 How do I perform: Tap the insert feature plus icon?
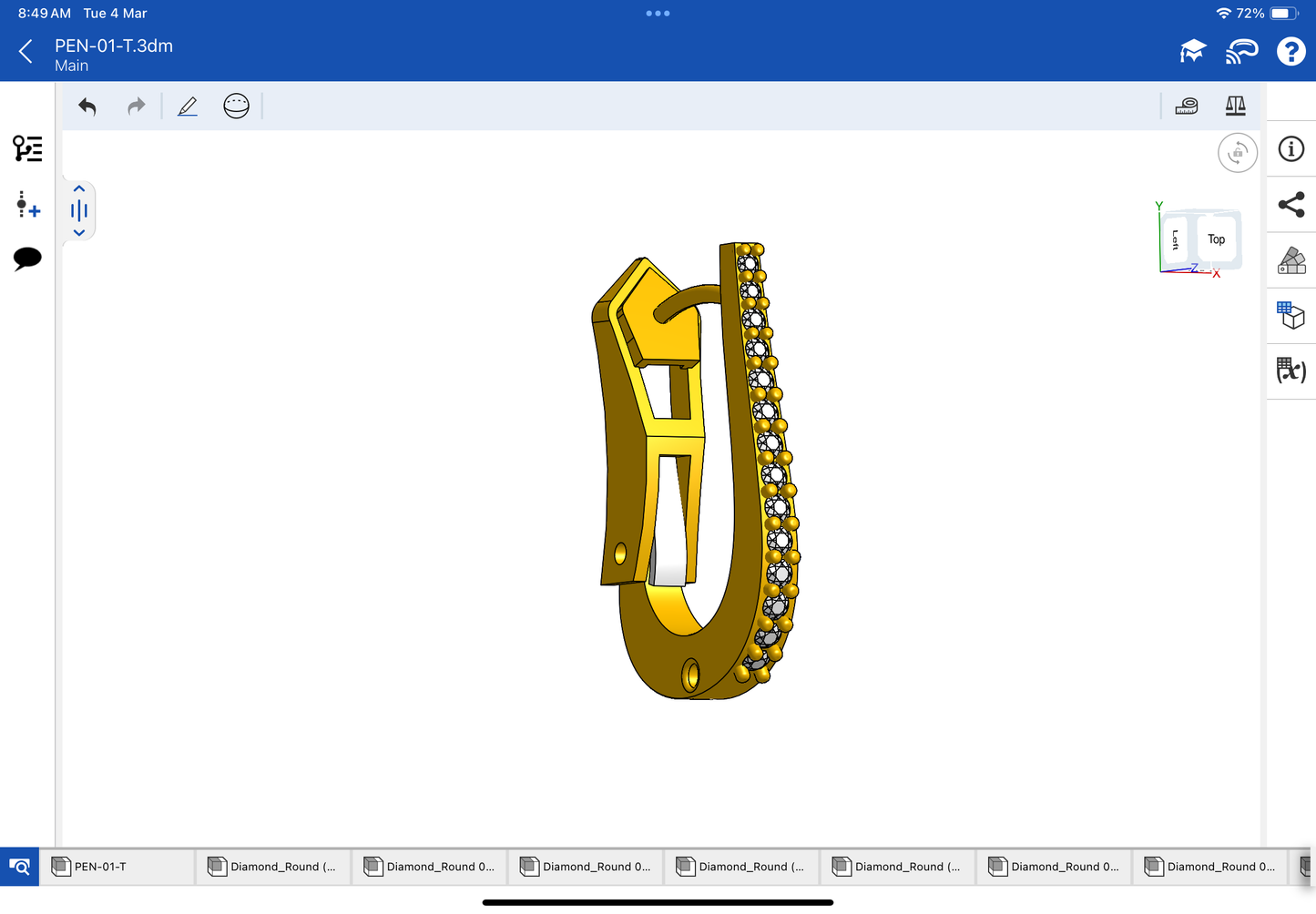(27, 205)
